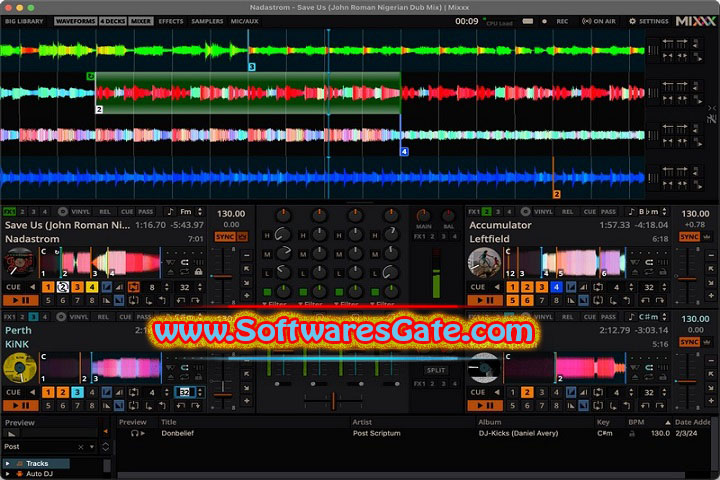Click the Mixxx logo

click(696, 21)
